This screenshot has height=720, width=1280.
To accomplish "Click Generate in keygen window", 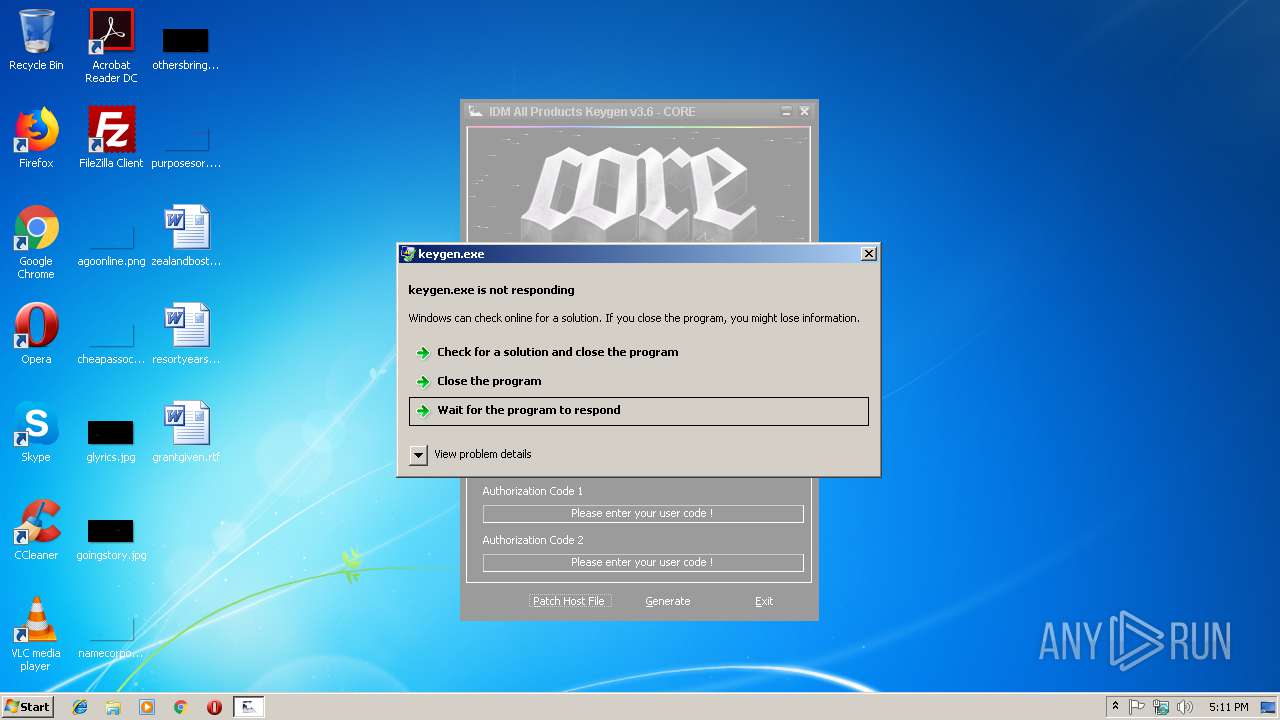I will coord(668,601).
